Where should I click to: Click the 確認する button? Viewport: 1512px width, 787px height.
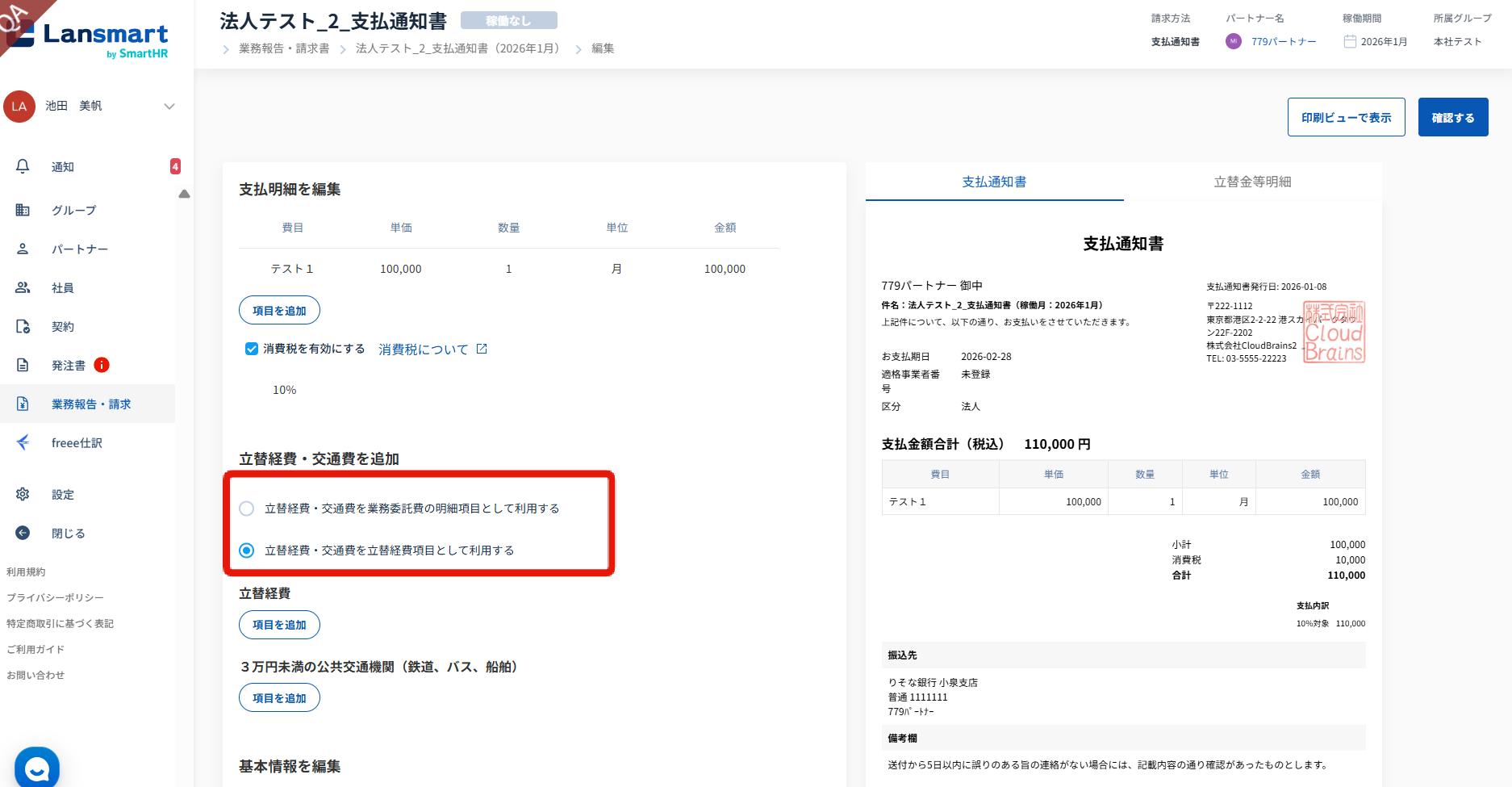point(1452,118)
